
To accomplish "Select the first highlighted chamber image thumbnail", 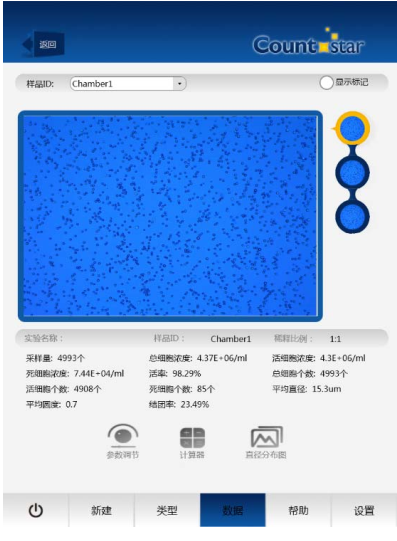I will (x=352, y=128).
